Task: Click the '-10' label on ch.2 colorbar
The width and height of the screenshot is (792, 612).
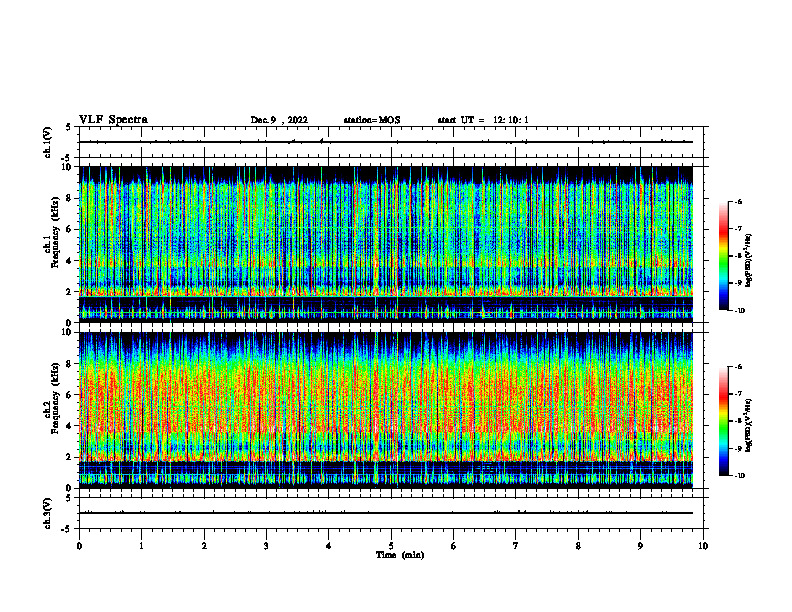Action: [739, 476]
